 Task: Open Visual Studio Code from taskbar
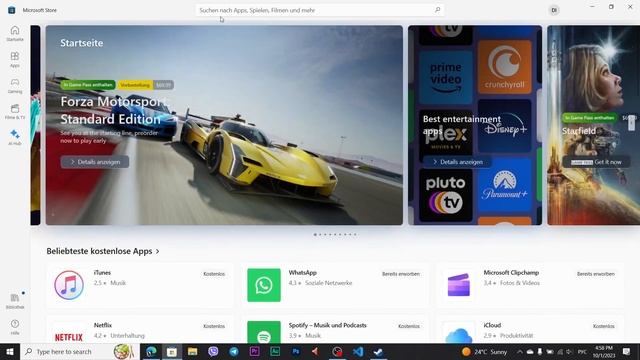tap(358, 351)
